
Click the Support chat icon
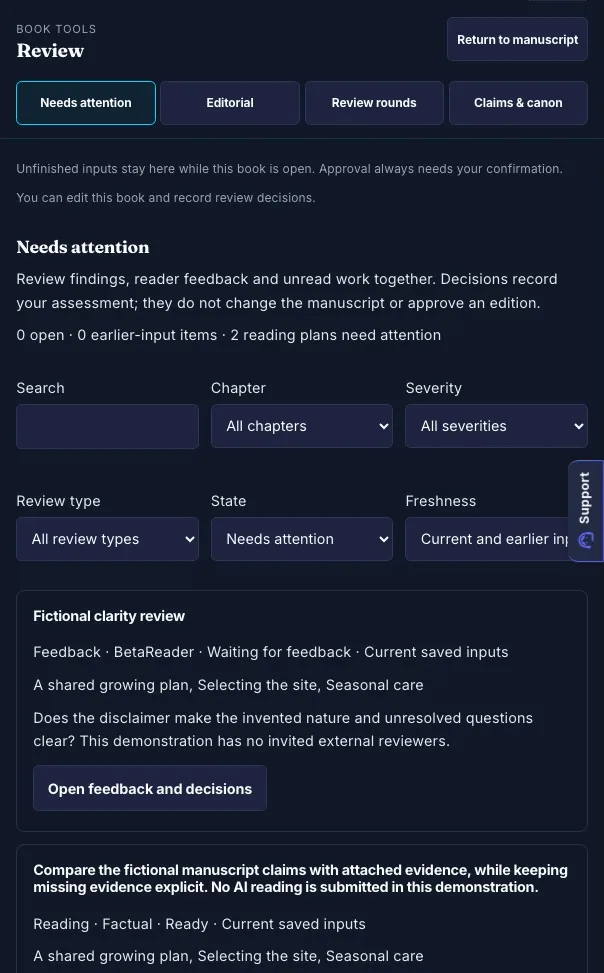click(x=585, y=540)
